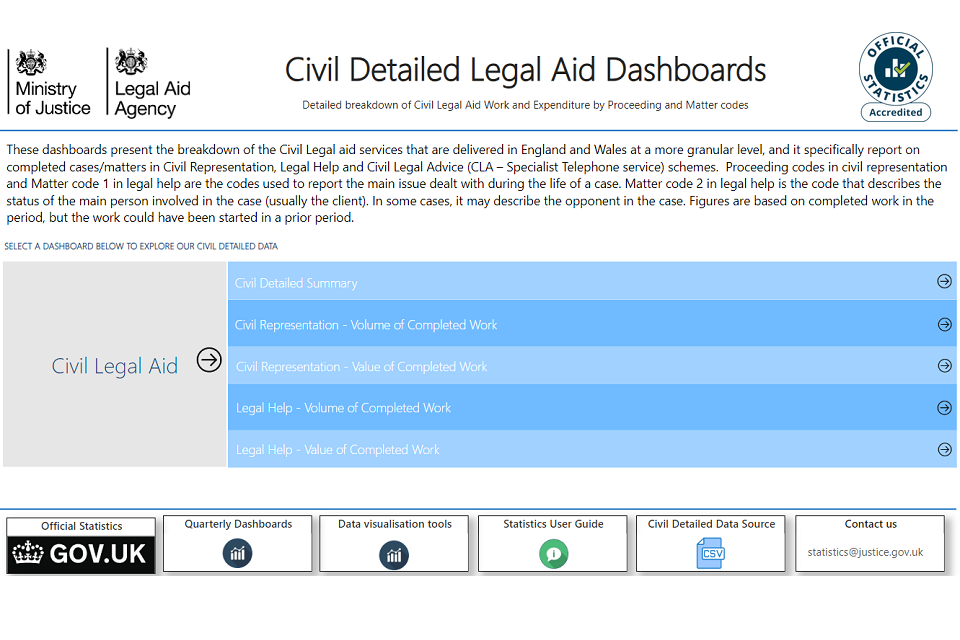Click arrow on Legal Help Volume row
The height and width of the screenshot is (640, 960).
point(944,408)
